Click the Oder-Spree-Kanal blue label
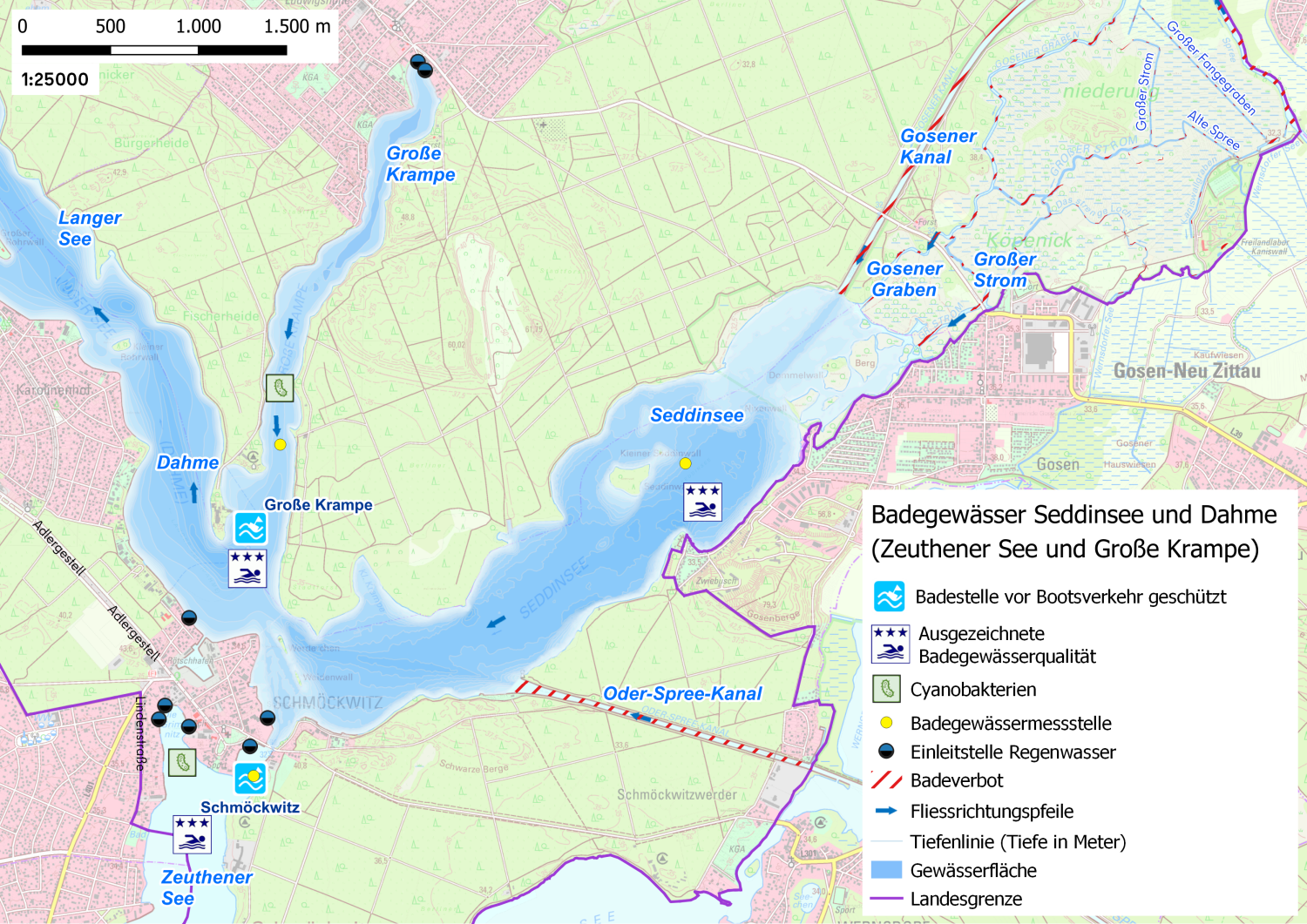 682,693
